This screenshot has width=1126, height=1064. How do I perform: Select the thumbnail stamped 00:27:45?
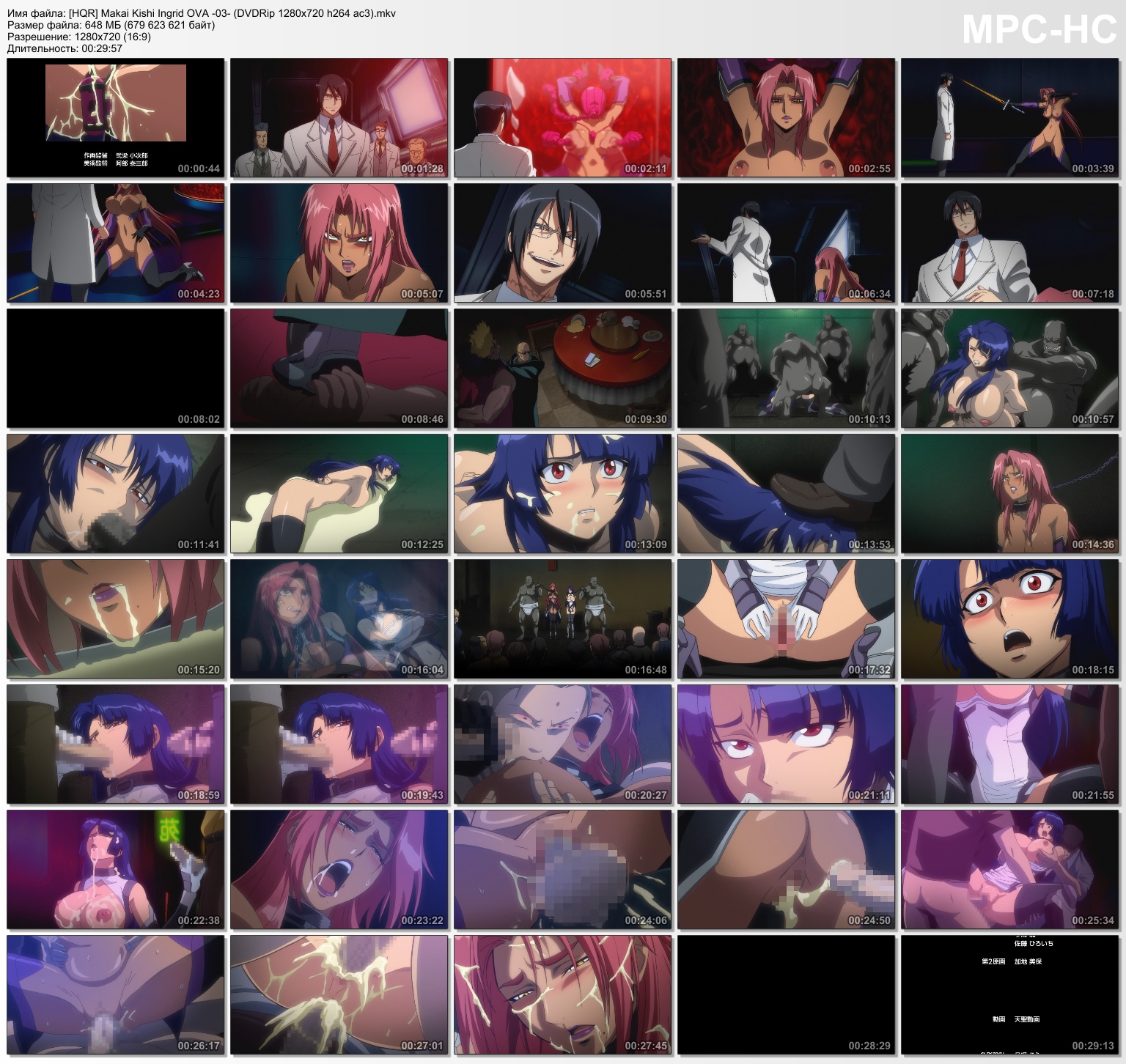coord(563,995)
